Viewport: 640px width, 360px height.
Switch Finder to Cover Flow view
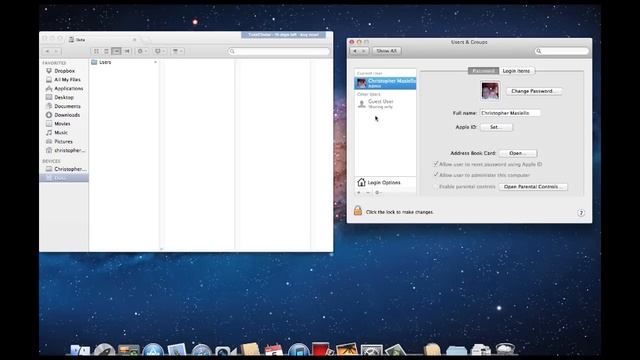(127, 51)
